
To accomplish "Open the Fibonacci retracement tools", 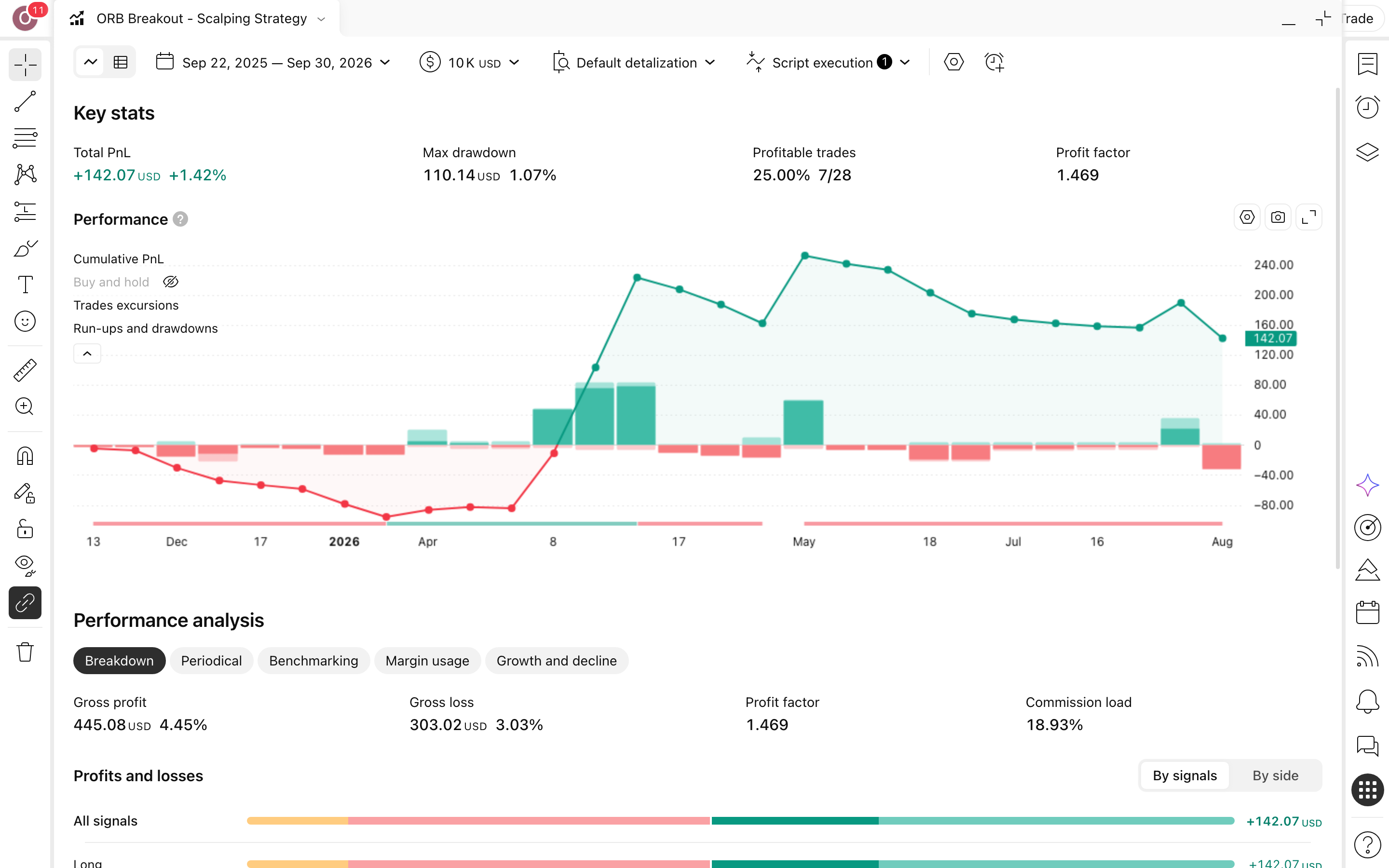I will coord(25,138).
